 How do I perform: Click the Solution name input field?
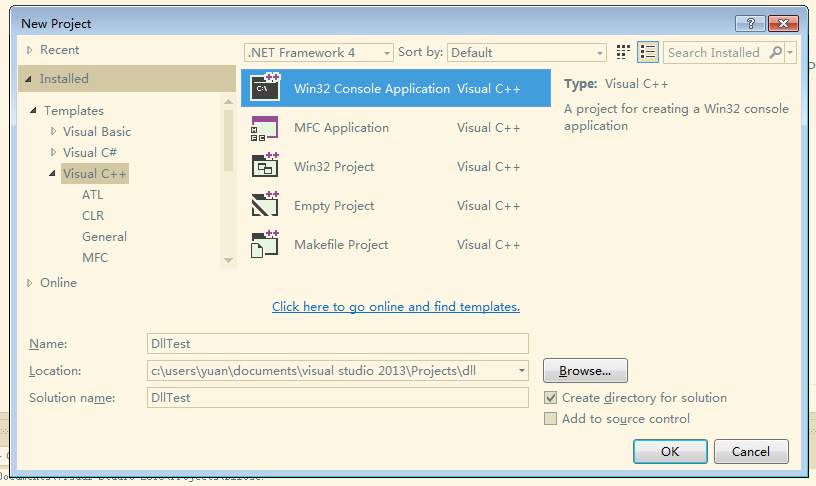[338, 398]
